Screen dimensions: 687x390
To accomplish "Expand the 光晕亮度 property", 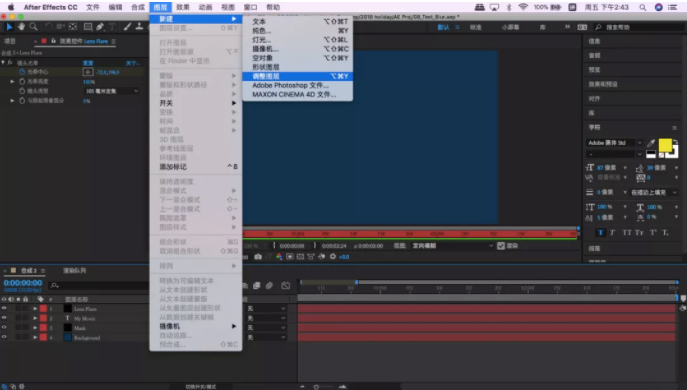I will [x=12, y=82].
